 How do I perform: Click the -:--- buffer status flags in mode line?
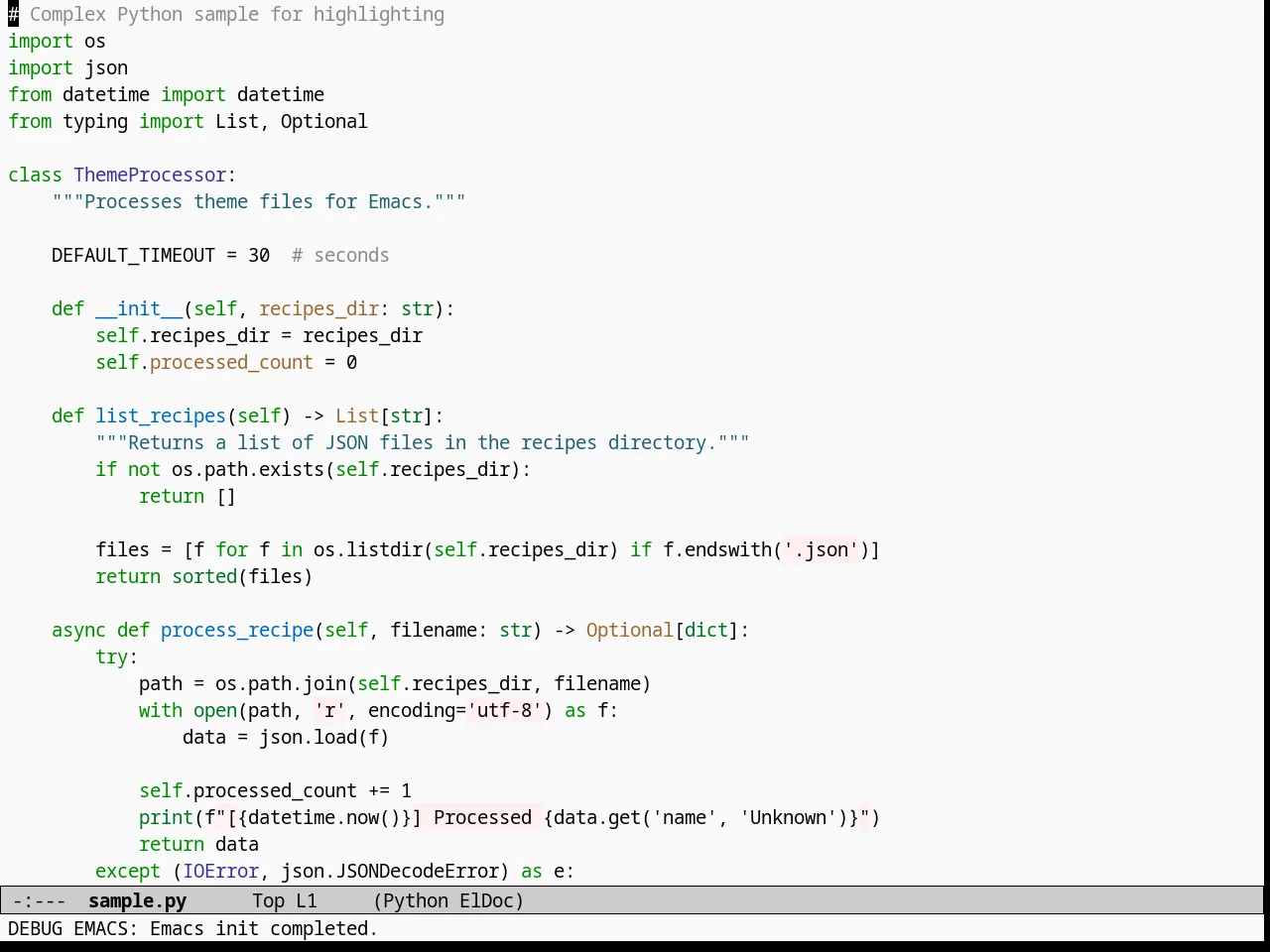click(x=39, y=900)
